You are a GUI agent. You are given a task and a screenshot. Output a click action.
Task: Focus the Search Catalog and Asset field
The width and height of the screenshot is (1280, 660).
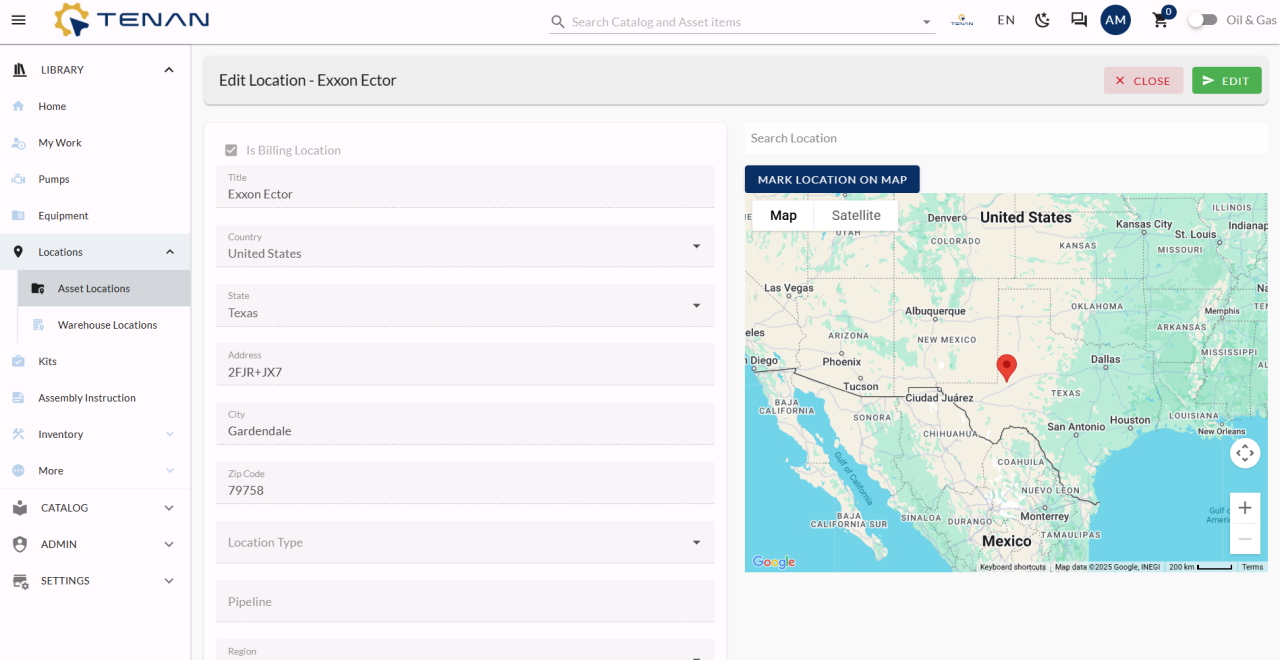[744, 22]
